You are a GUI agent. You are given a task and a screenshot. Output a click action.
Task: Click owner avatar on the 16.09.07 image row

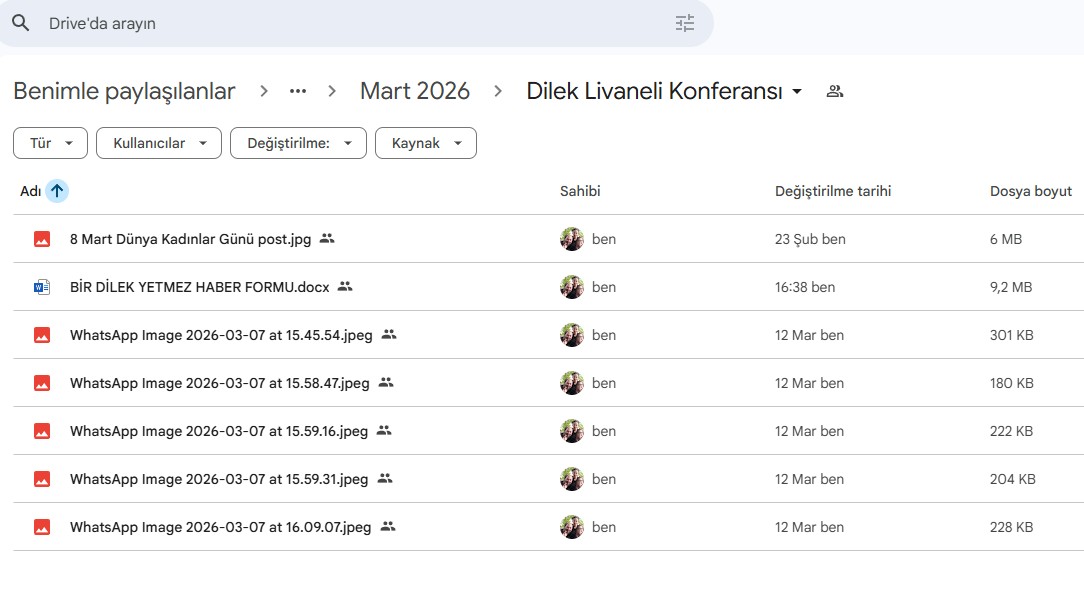pyautogui.click(x=572, y=527)
